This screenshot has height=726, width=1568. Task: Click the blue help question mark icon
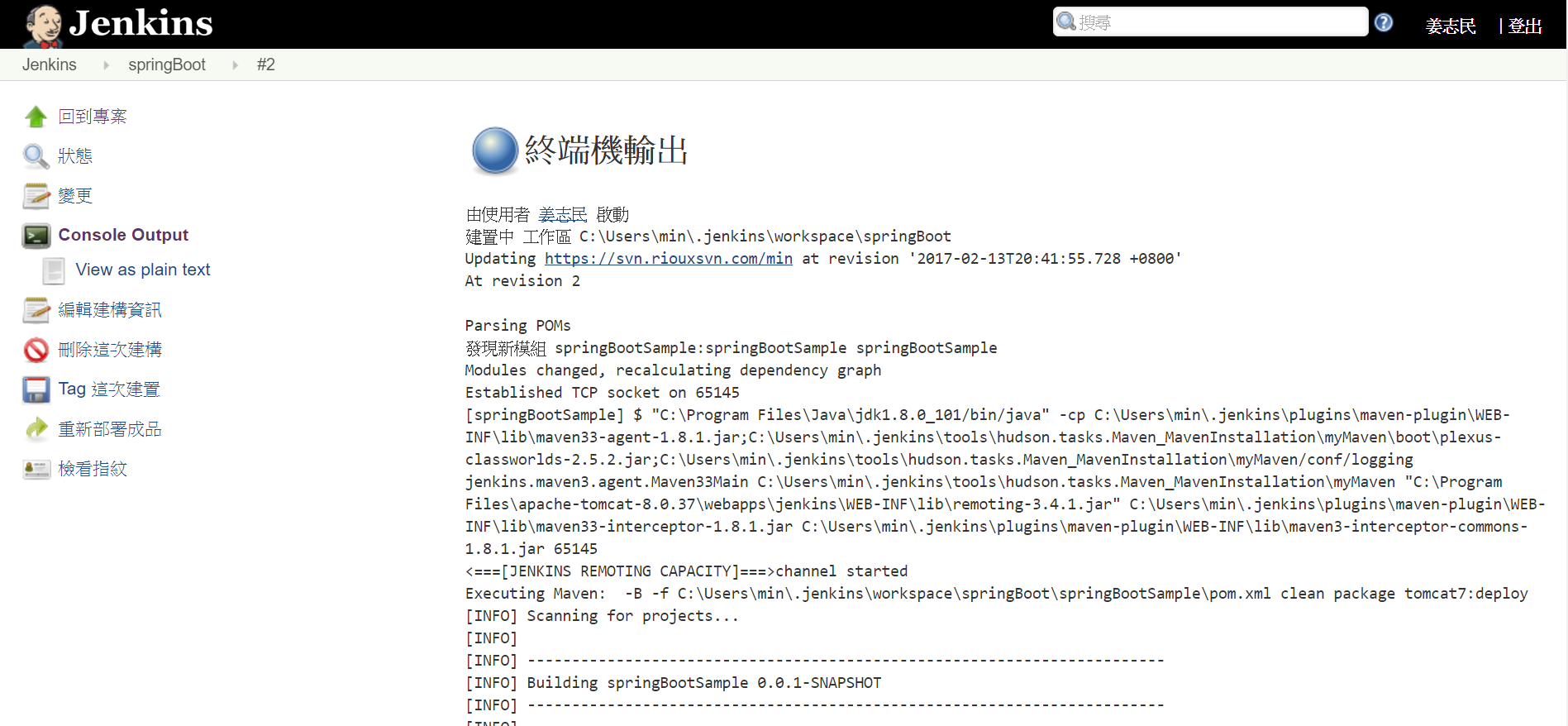pyautogui.click(x=1384, y=22)
